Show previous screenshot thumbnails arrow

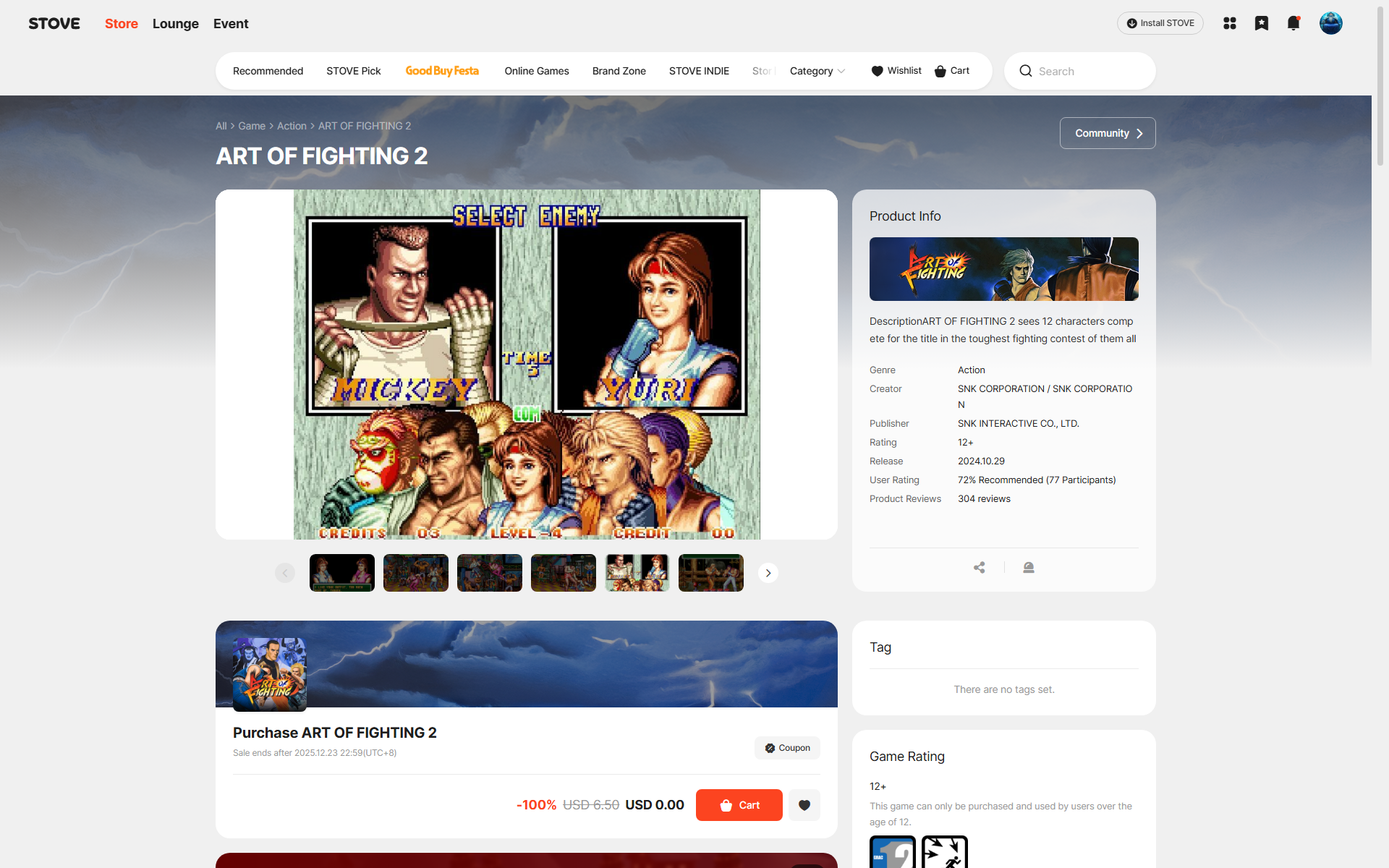tap(285, 573)
